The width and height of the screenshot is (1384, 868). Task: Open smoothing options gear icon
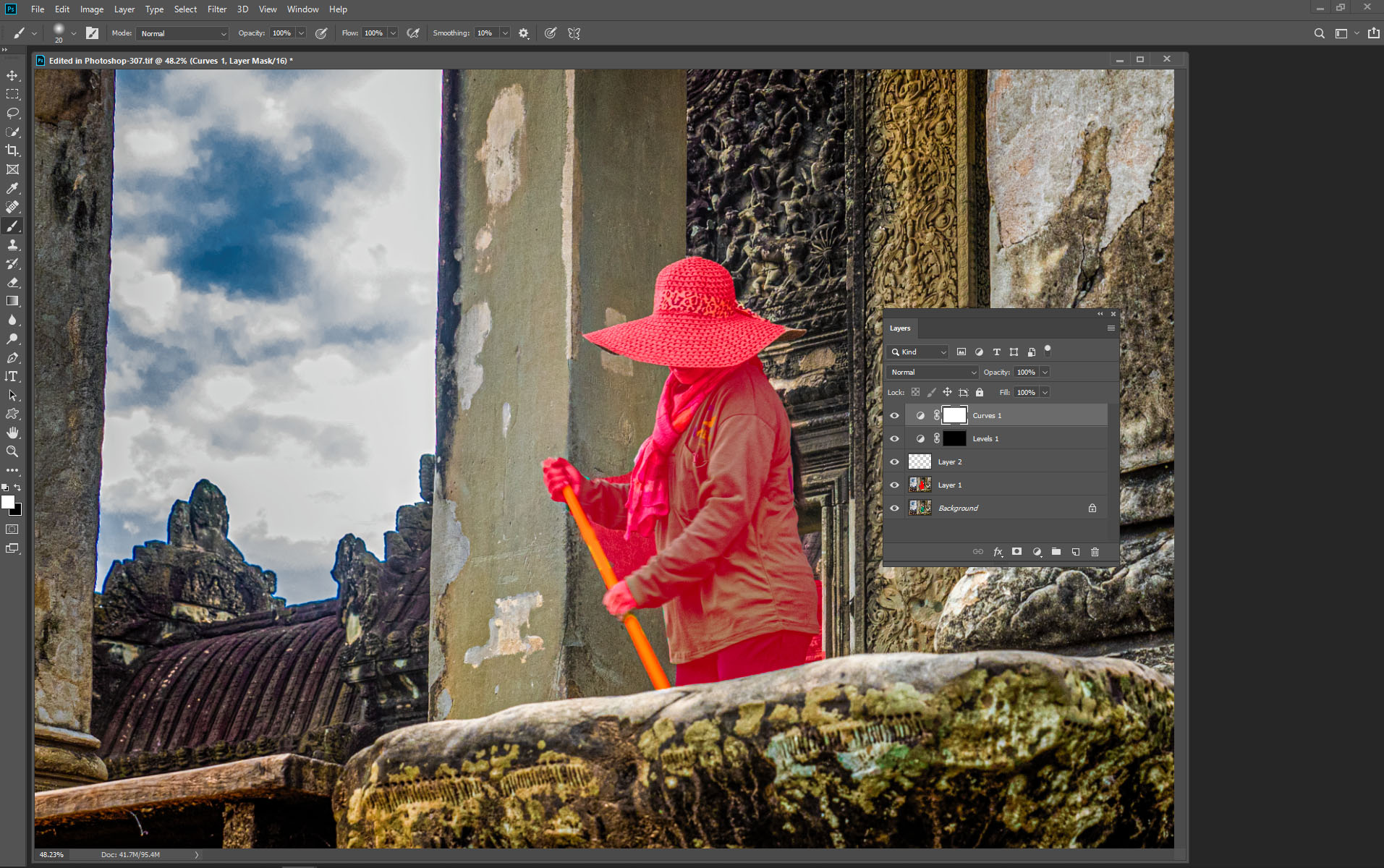coord(524,33)
